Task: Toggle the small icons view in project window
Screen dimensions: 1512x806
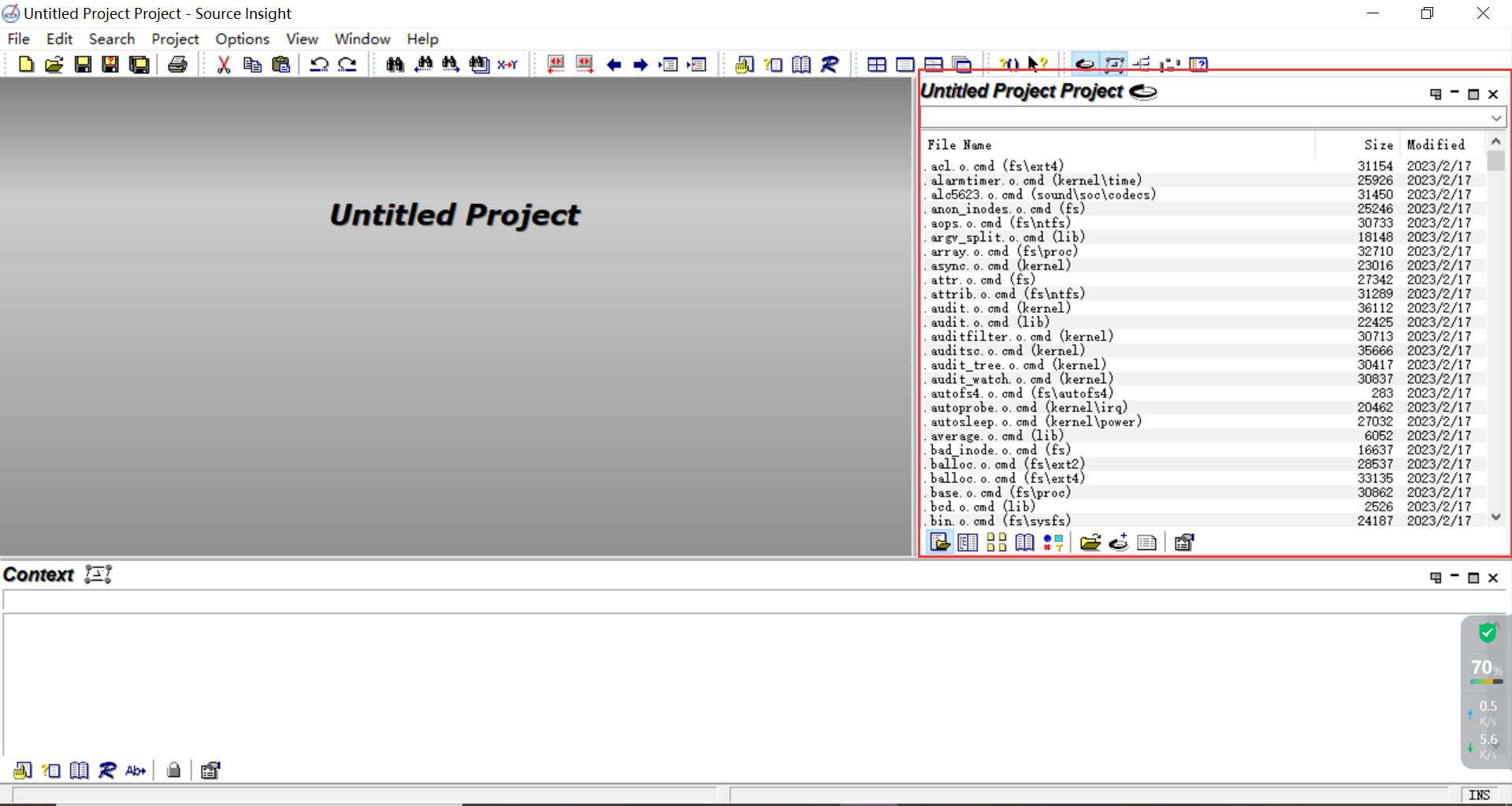Action: coord(995,542)
